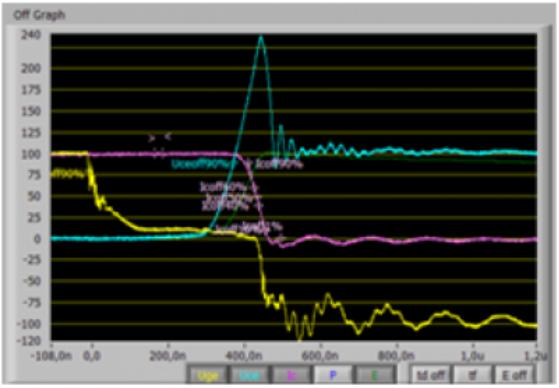Show the green E energy trace
This screenshot has height=388, width=559.
[375, 375]
